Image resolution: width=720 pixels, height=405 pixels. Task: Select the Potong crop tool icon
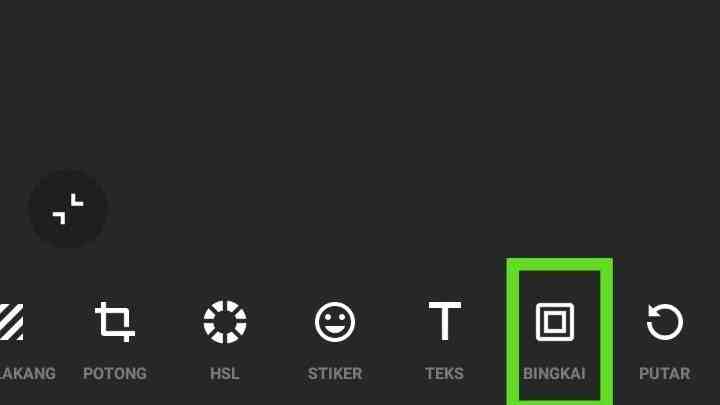coord(115,322)
